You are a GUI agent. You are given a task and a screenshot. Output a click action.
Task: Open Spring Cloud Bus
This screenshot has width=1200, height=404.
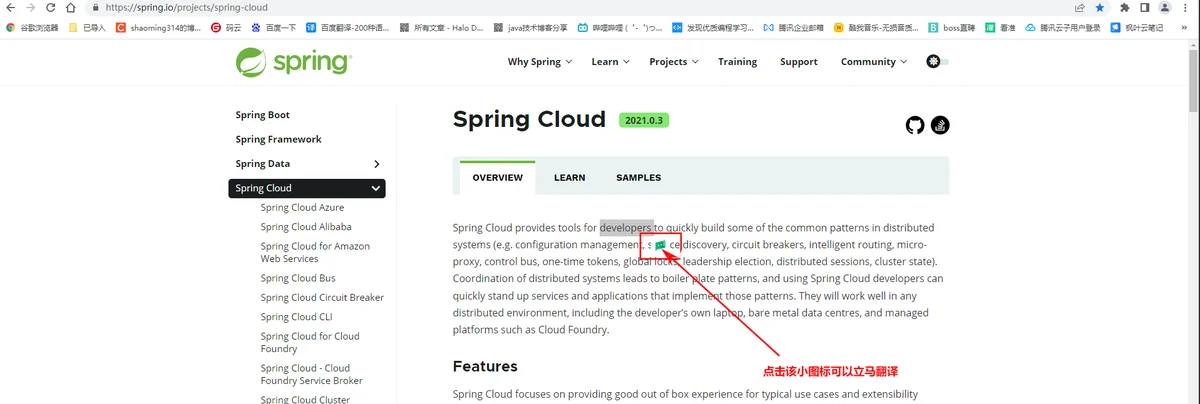(298, 278)
